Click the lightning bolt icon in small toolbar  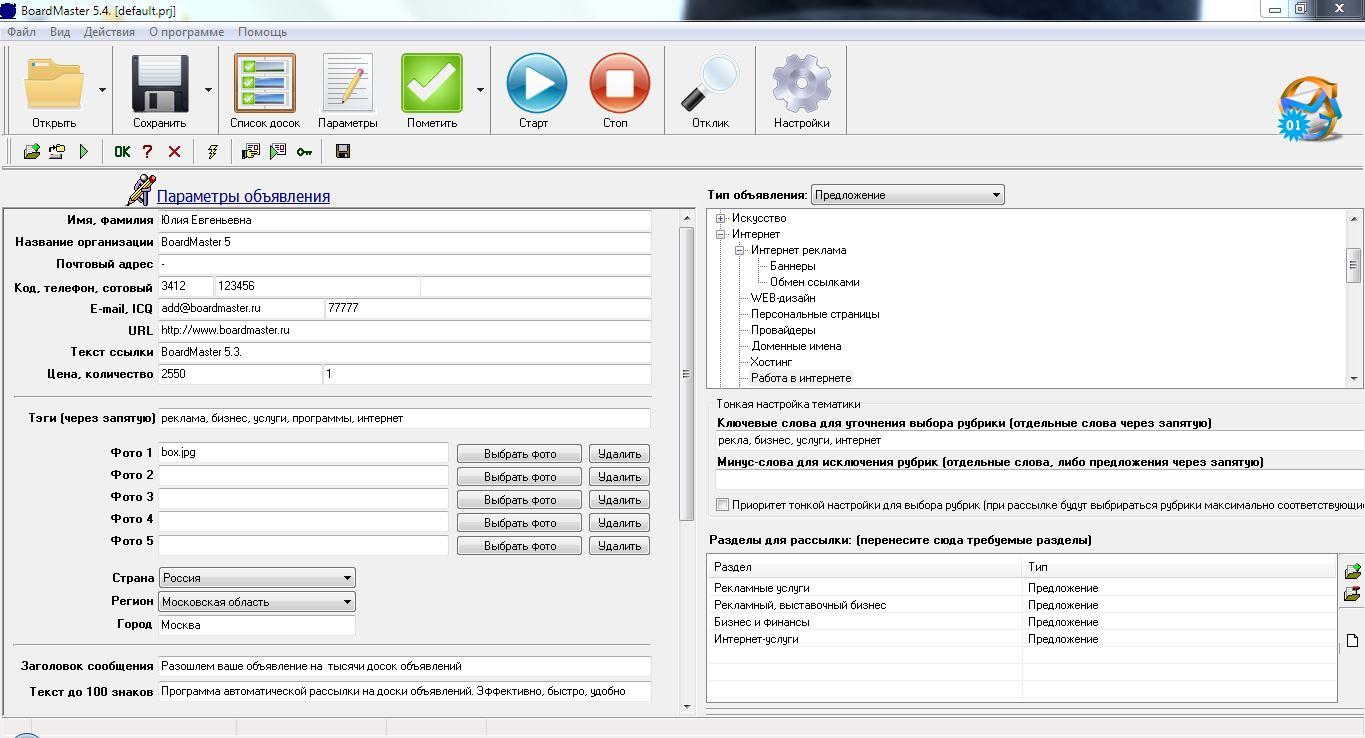point(212,152)
